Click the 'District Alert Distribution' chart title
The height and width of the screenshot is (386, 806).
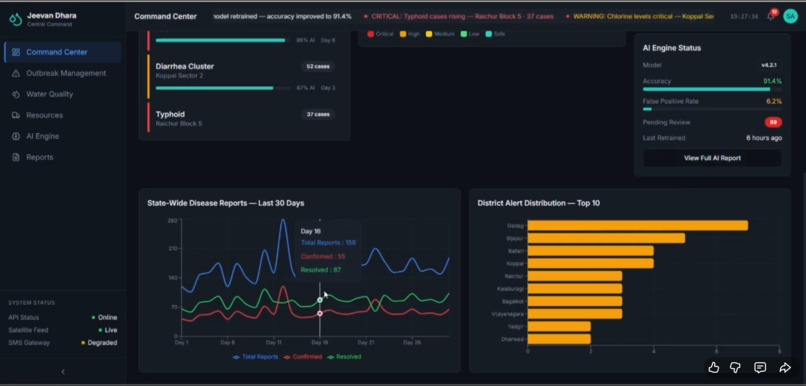point(539,203)
